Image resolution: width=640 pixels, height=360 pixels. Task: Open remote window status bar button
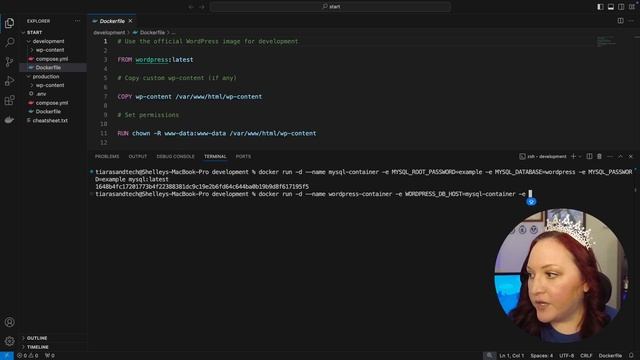coord(7,356)
